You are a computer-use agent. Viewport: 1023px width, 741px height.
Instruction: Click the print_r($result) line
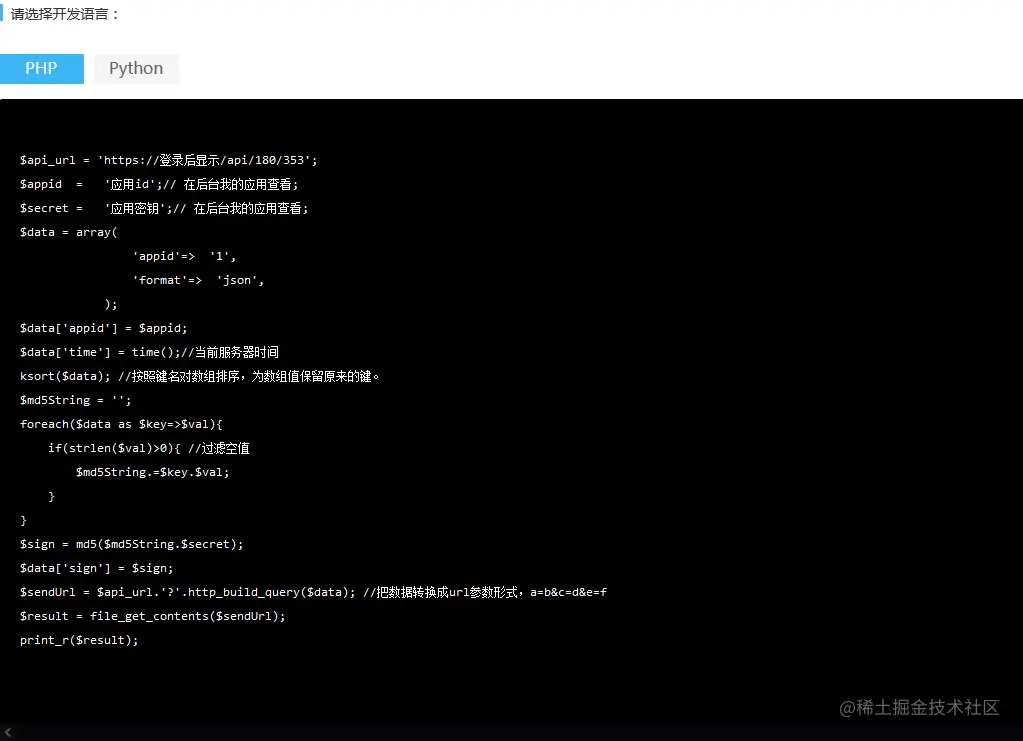[79, 641]
